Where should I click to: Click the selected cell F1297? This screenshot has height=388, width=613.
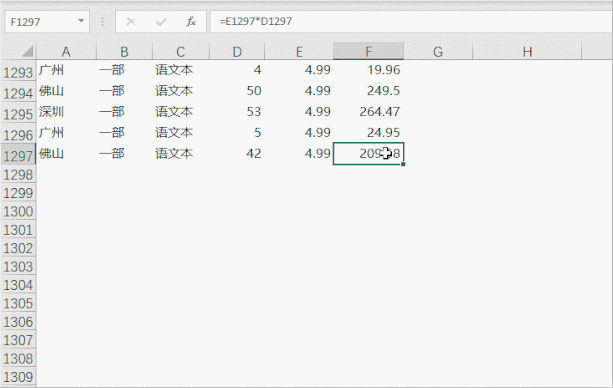pyautogui.click(x=368, y=153)
